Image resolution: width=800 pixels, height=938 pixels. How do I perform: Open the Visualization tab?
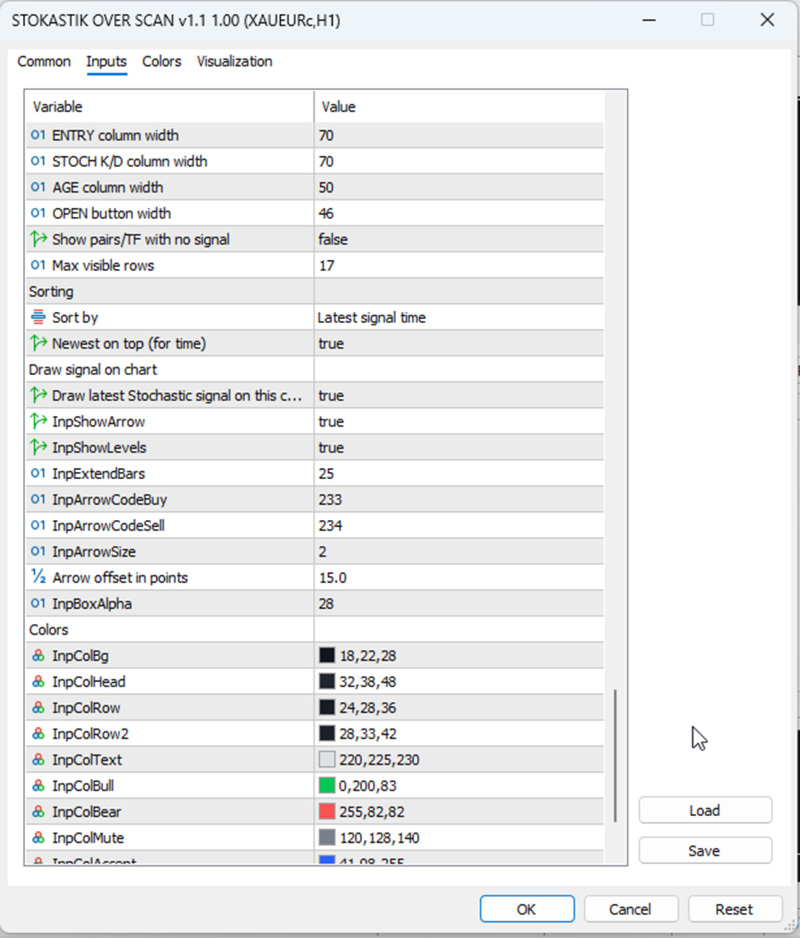point(235,62)
